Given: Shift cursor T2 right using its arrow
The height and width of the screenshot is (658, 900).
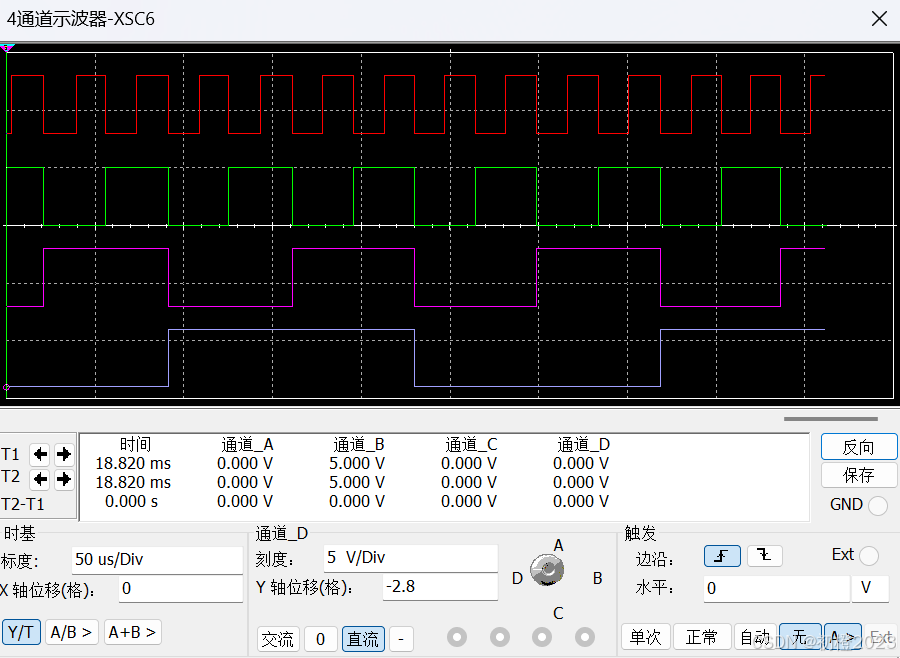Looking at the screenshot, I should tap(64, 478).
